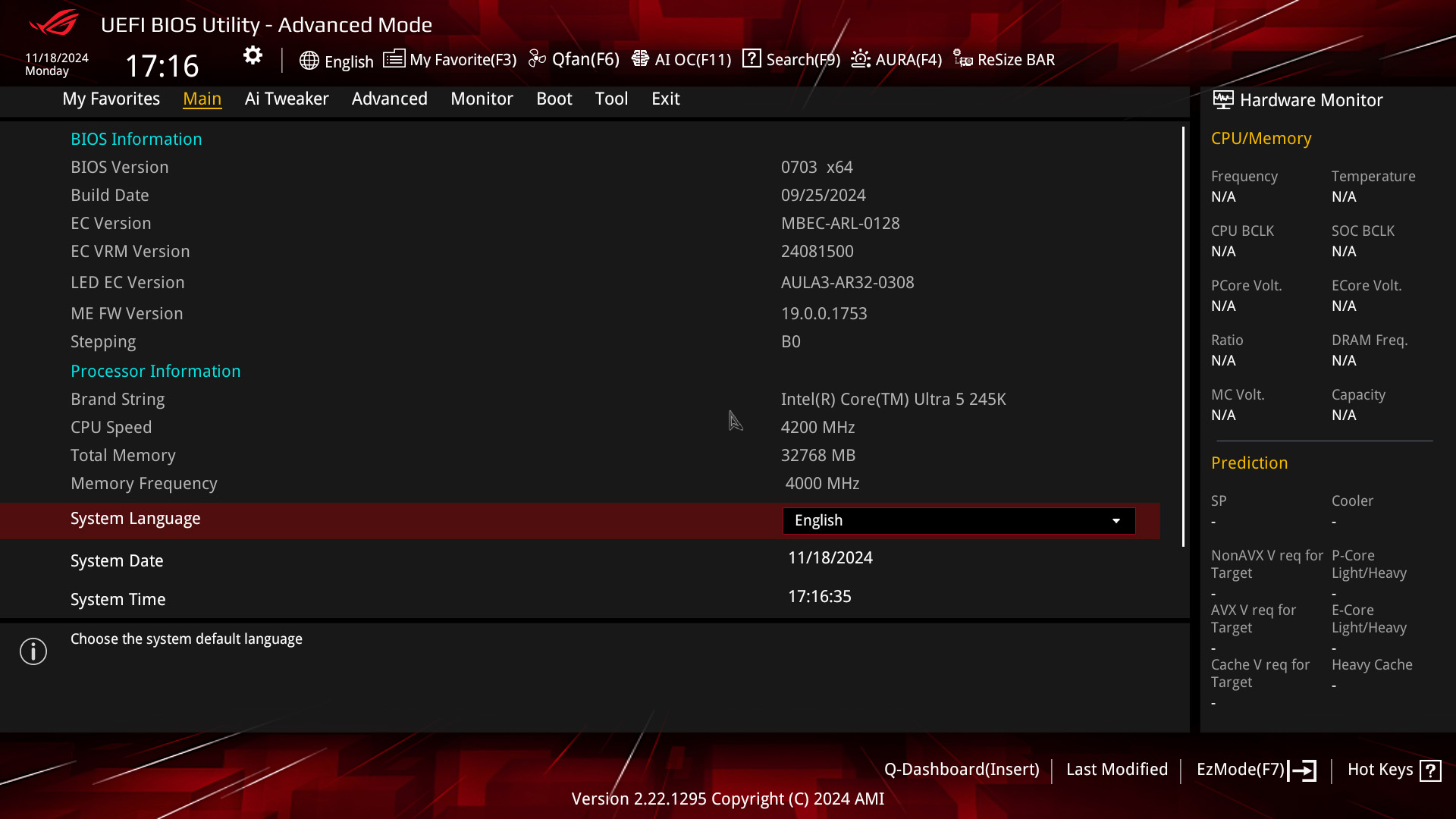Click the English language button in the header

coord(337,61)
